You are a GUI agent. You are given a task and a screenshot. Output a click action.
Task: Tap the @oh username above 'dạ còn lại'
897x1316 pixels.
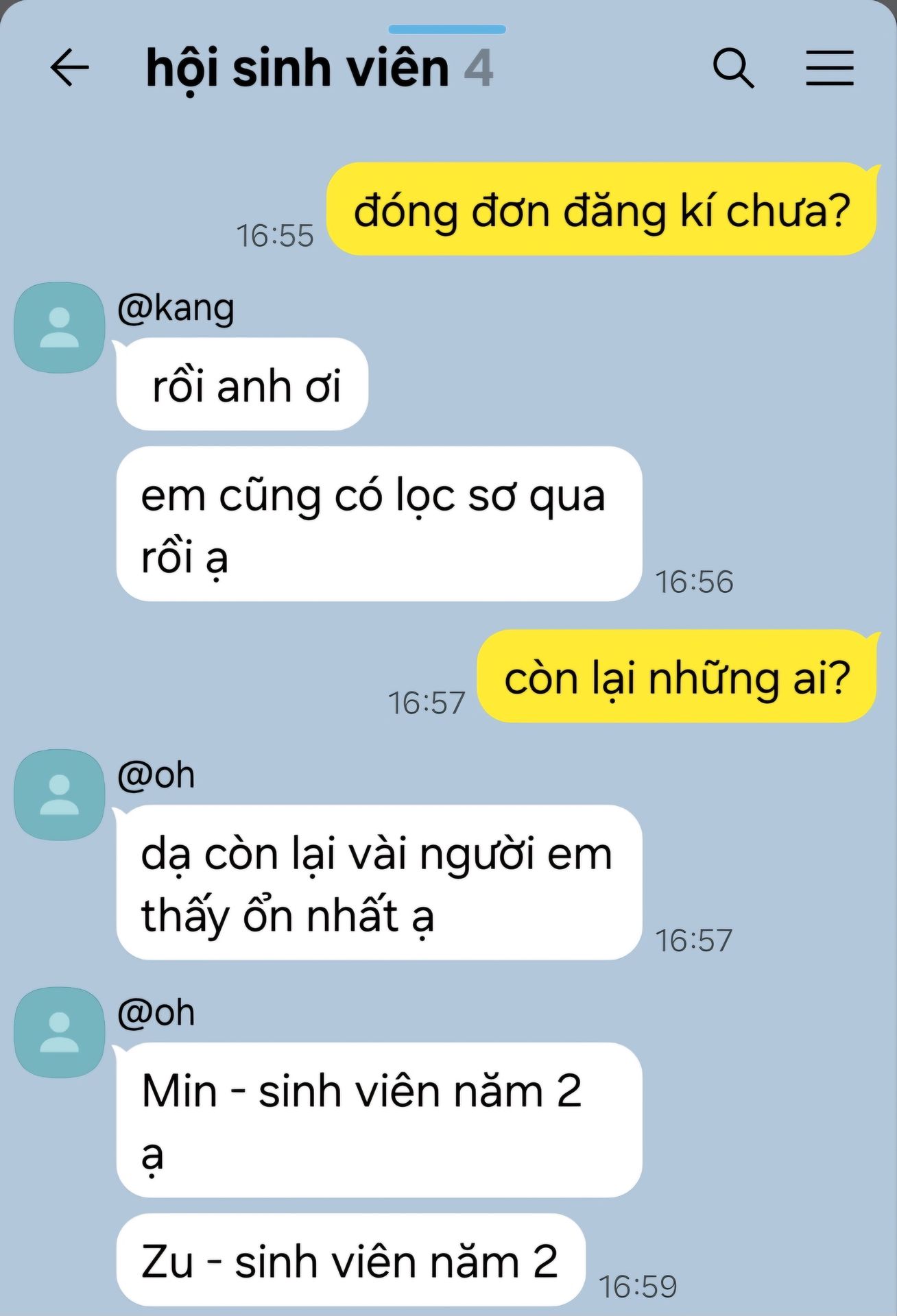pyautogui.click(x=156, y=775)
